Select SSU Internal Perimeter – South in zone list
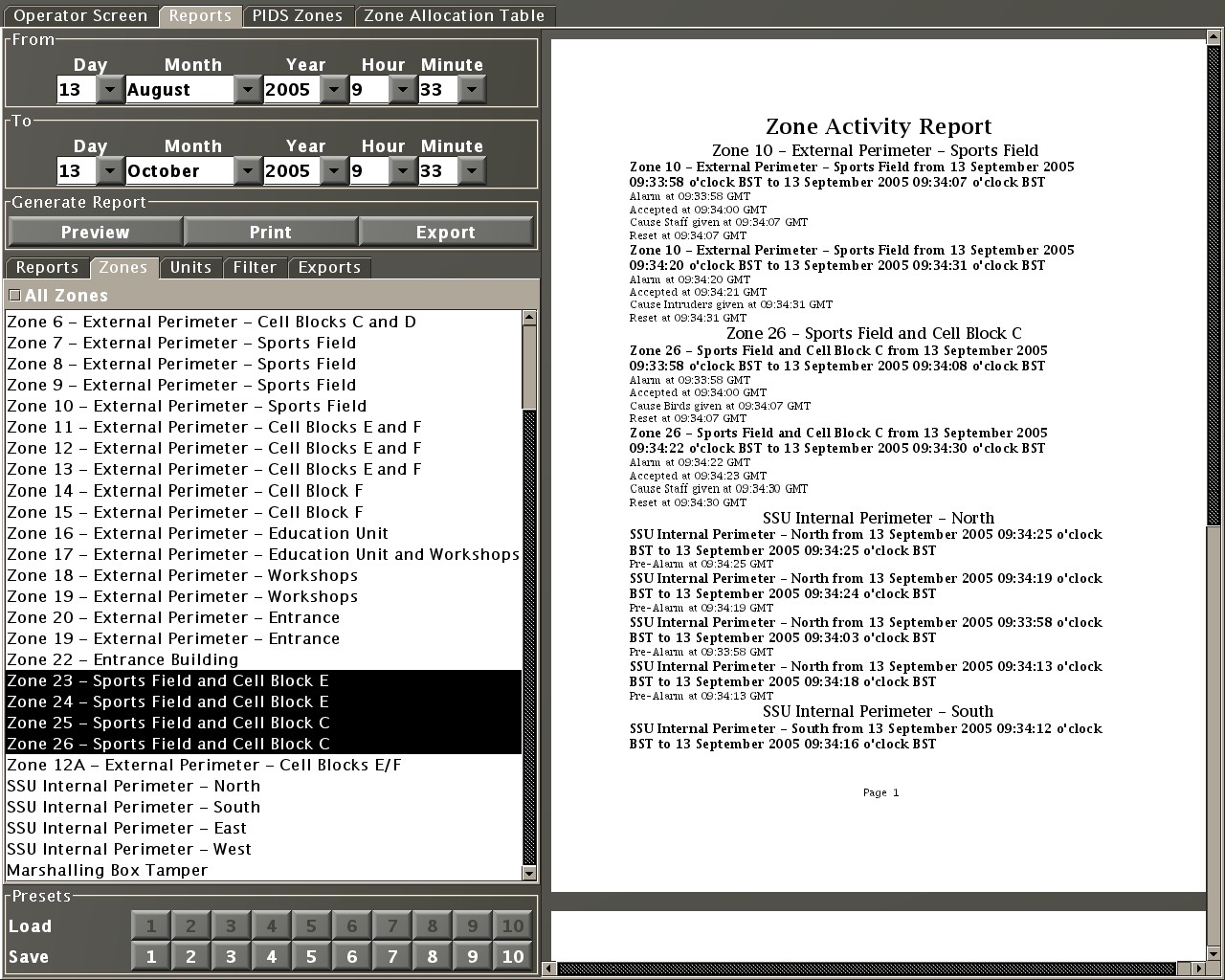 pyautogui.click(x=263, y=808)
